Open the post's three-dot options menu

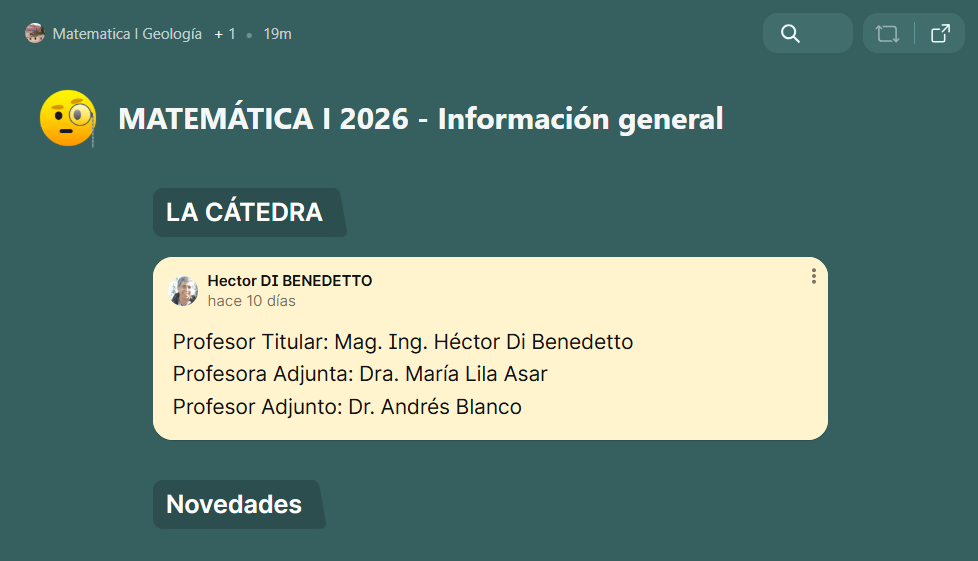(814, 276)
